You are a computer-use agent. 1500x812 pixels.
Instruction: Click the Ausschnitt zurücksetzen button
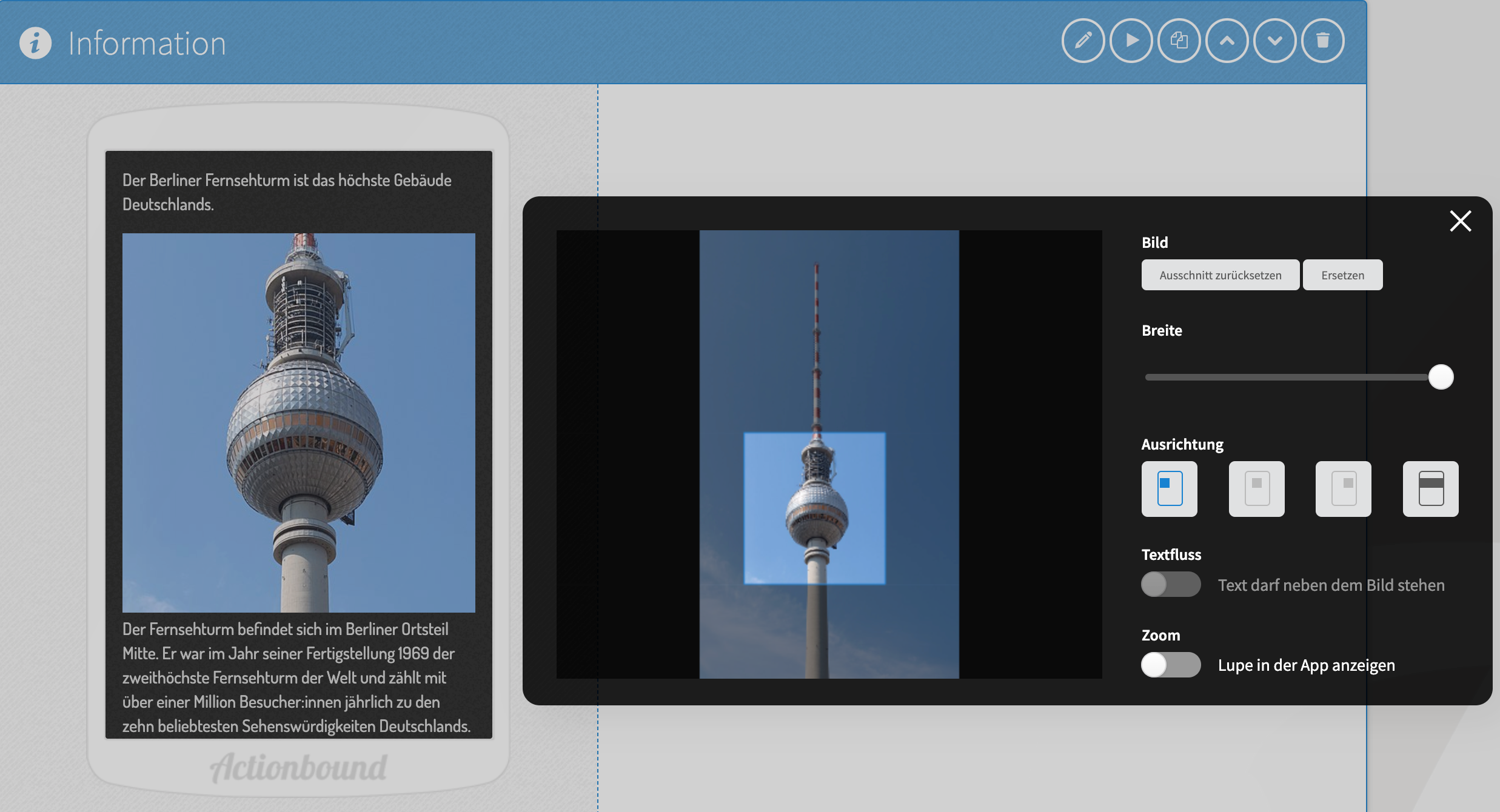1220,275
